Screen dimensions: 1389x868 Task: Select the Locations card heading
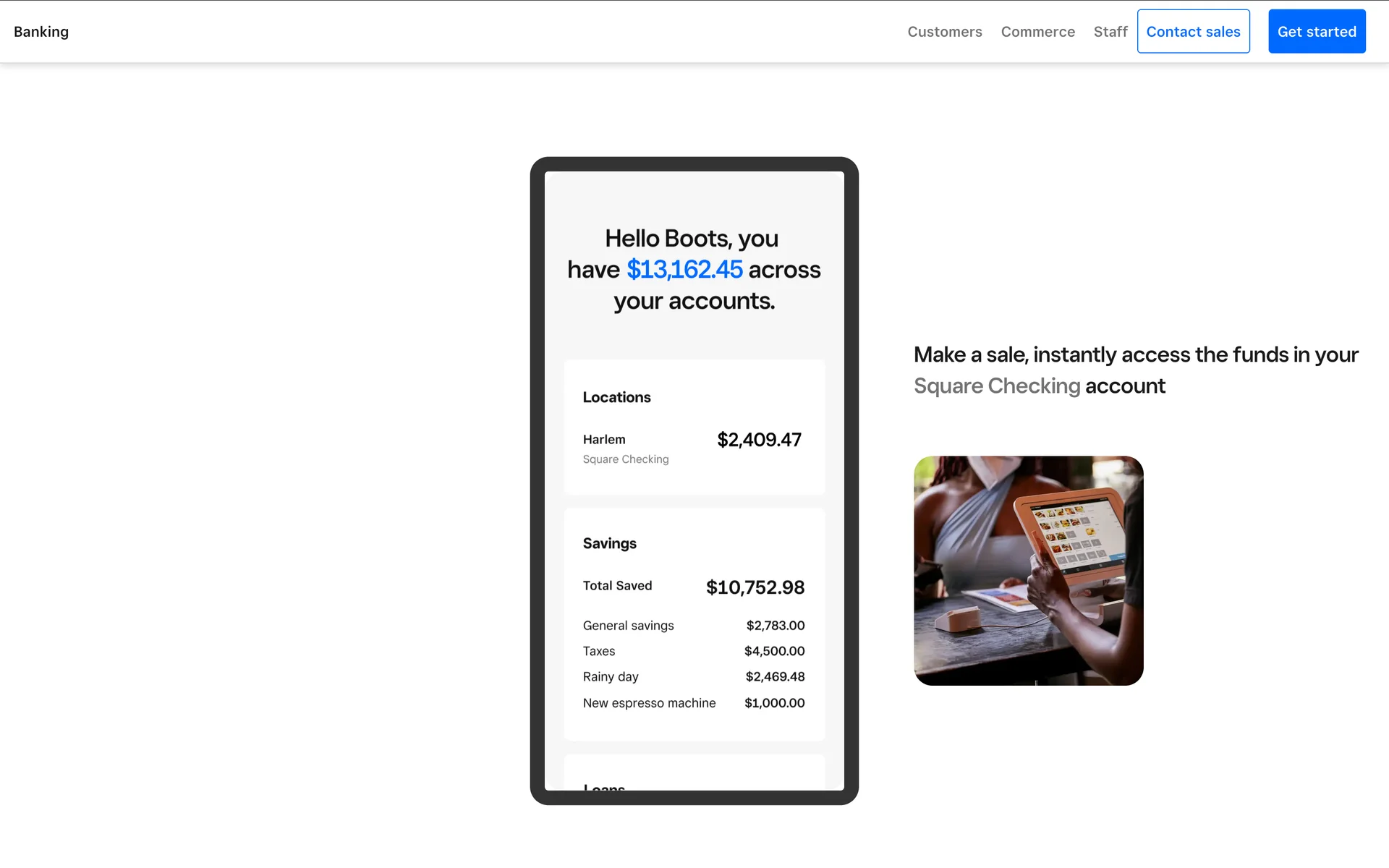coord(616,397)
